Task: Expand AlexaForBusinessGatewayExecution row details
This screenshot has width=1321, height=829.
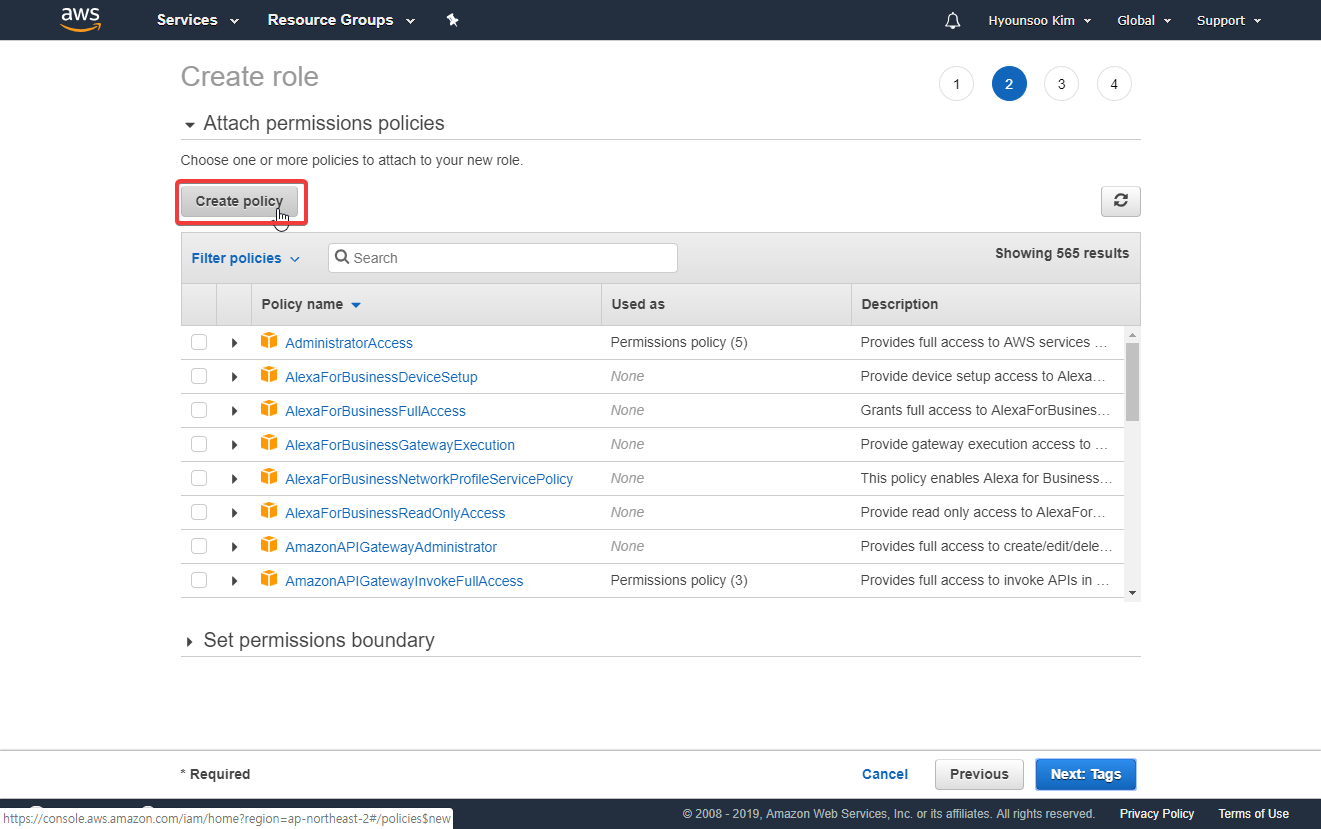Action: [x=234, y=445]
